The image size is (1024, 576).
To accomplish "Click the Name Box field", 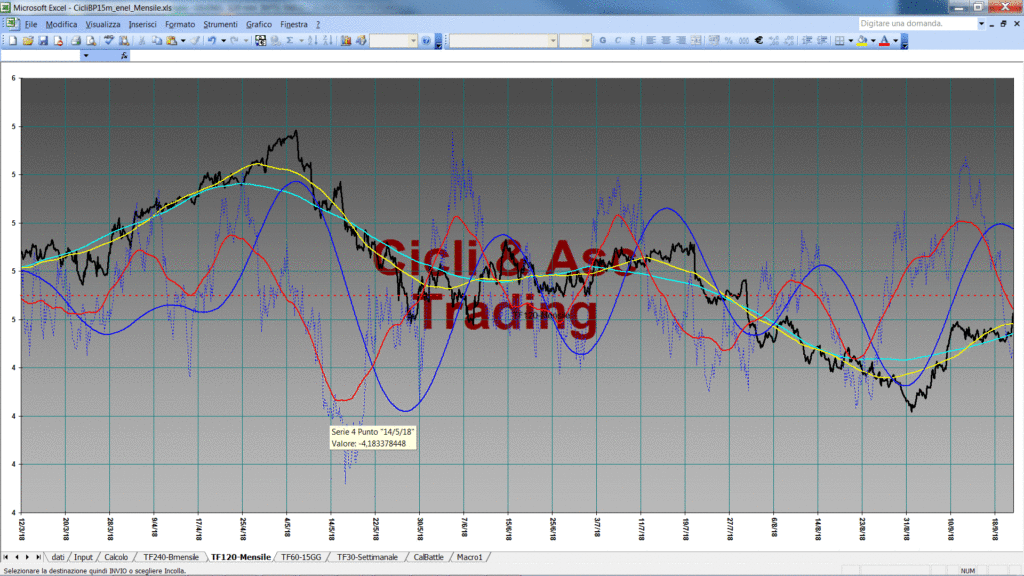I will point(40,56).
